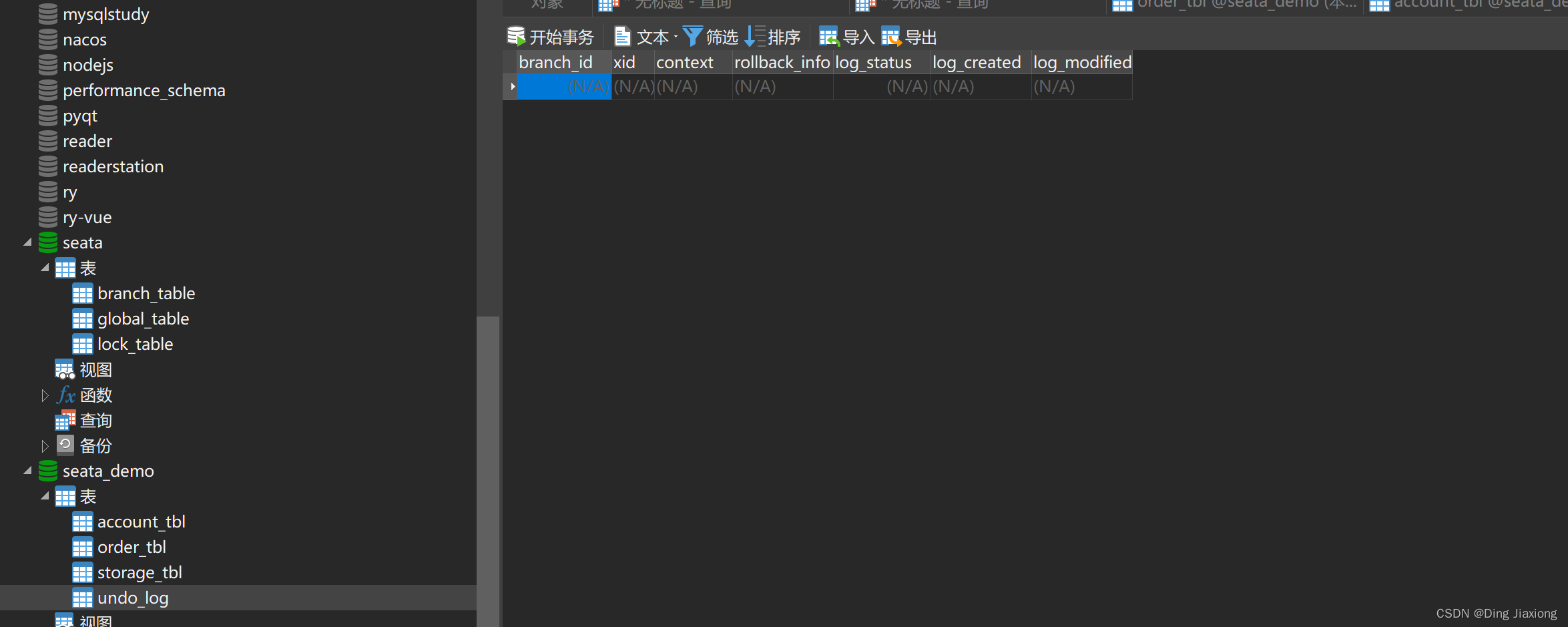
Task: Click the 函数 fx functions icon
Action: [x=65, y=395]
